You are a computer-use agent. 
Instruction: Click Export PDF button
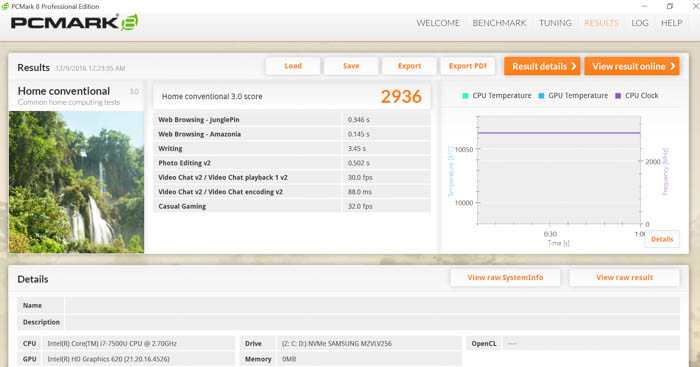pos(468,66)
